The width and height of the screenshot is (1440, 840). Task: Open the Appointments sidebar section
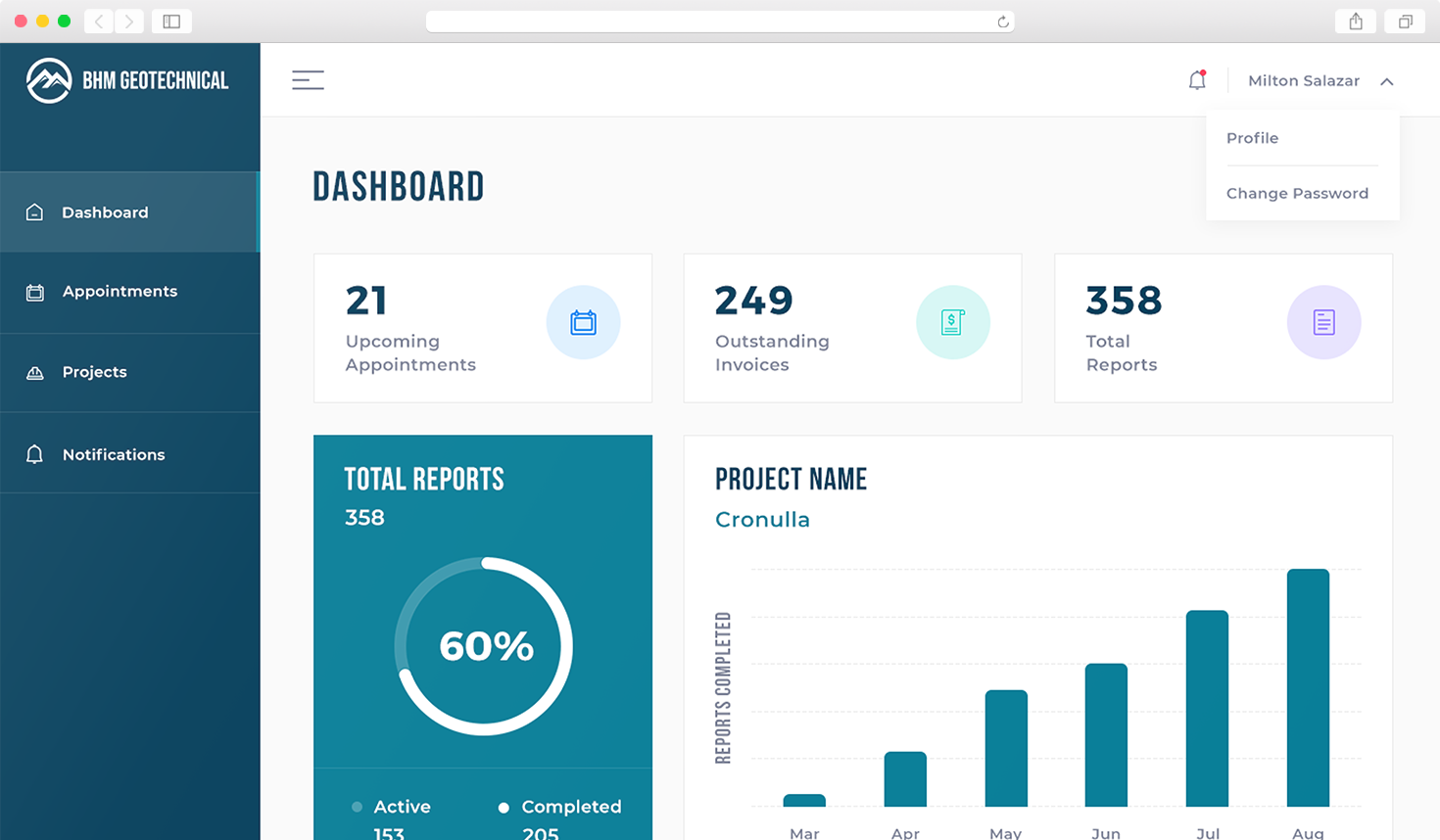(120, 292)
